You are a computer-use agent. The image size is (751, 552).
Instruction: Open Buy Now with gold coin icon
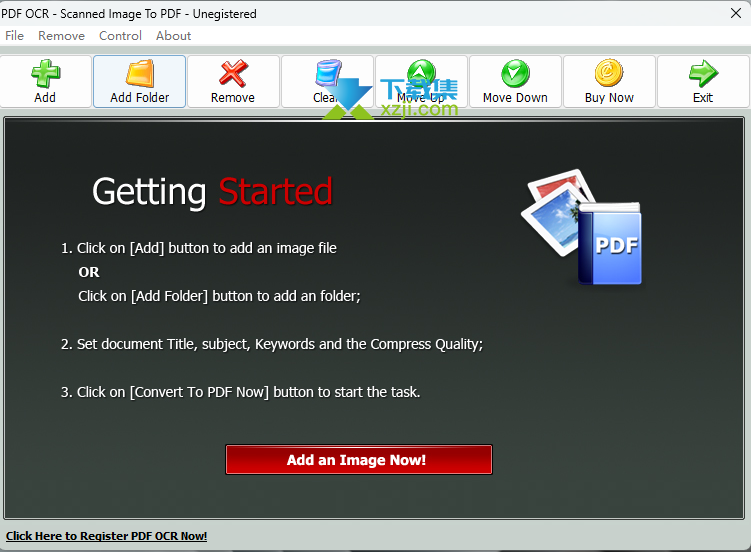(609, 81)
